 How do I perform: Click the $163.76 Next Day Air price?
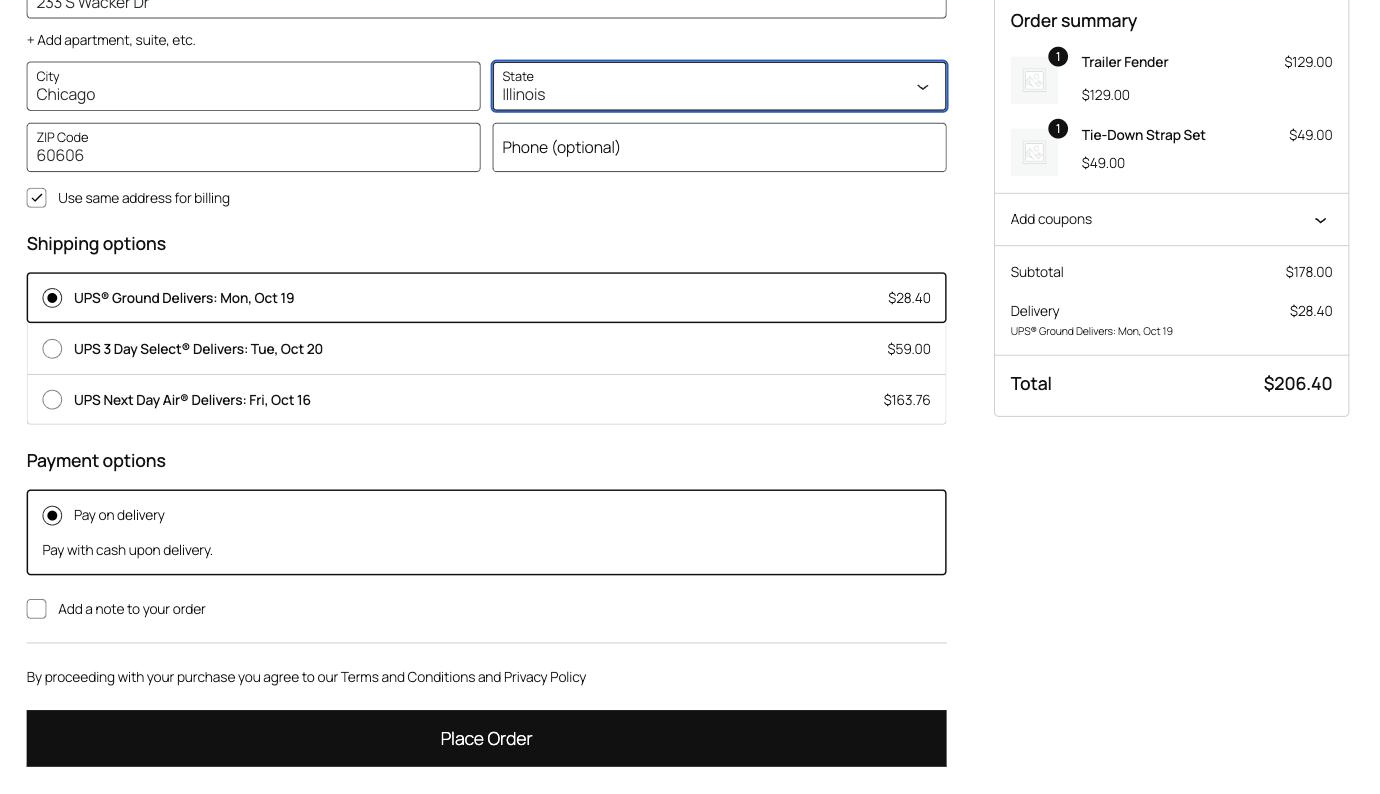pos(907,400)
